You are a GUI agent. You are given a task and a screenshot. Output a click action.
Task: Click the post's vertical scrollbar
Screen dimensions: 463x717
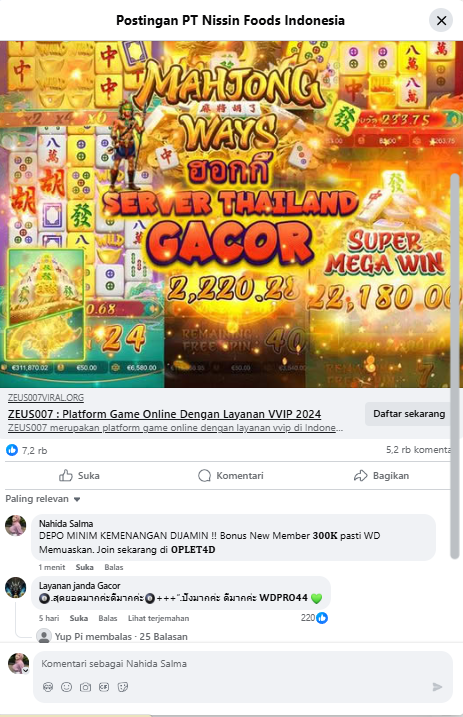[x=455, y=366]
